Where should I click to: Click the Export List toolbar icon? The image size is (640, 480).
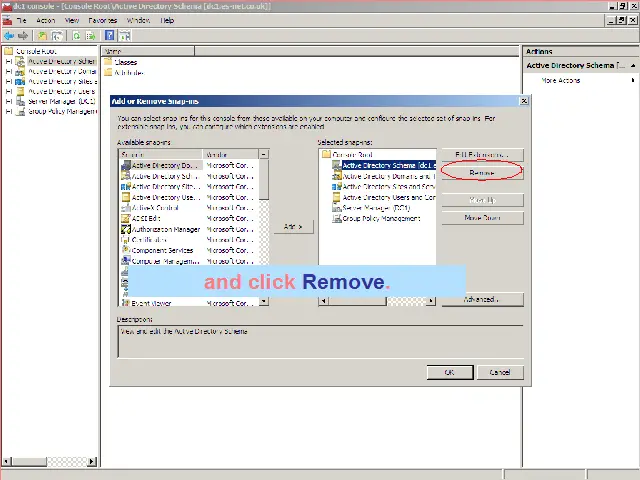[x=90, y=36]
